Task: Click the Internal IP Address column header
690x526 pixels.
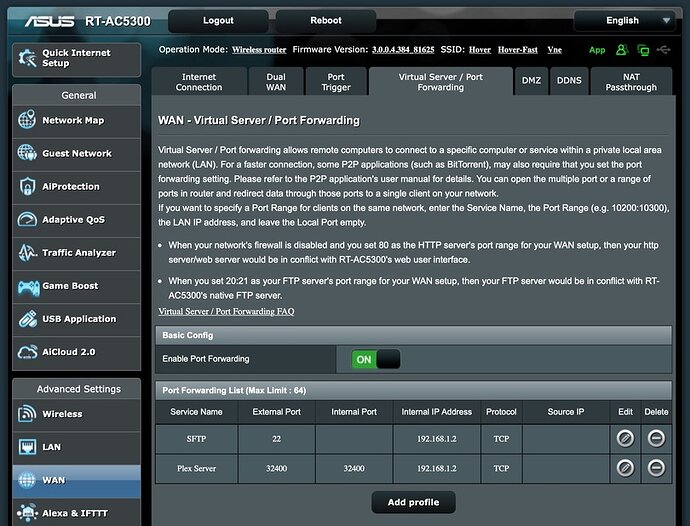Action: pos(437,412)
